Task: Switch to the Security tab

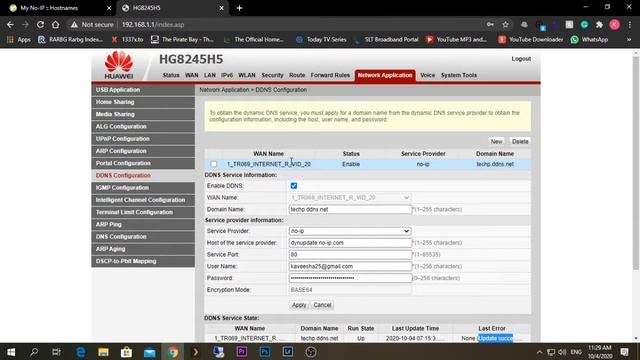Action: [272, 75]
